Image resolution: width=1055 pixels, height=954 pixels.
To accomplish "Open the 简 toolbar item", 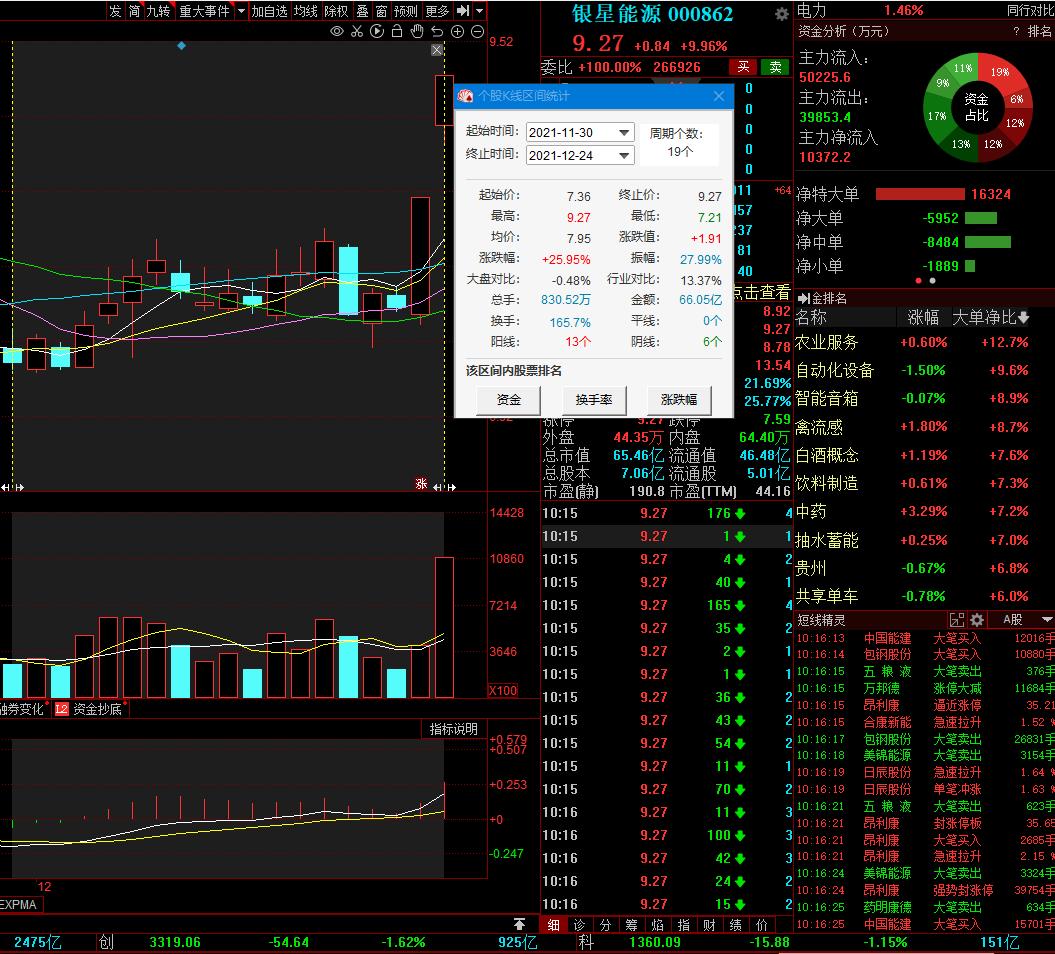I will pos(135,11).
